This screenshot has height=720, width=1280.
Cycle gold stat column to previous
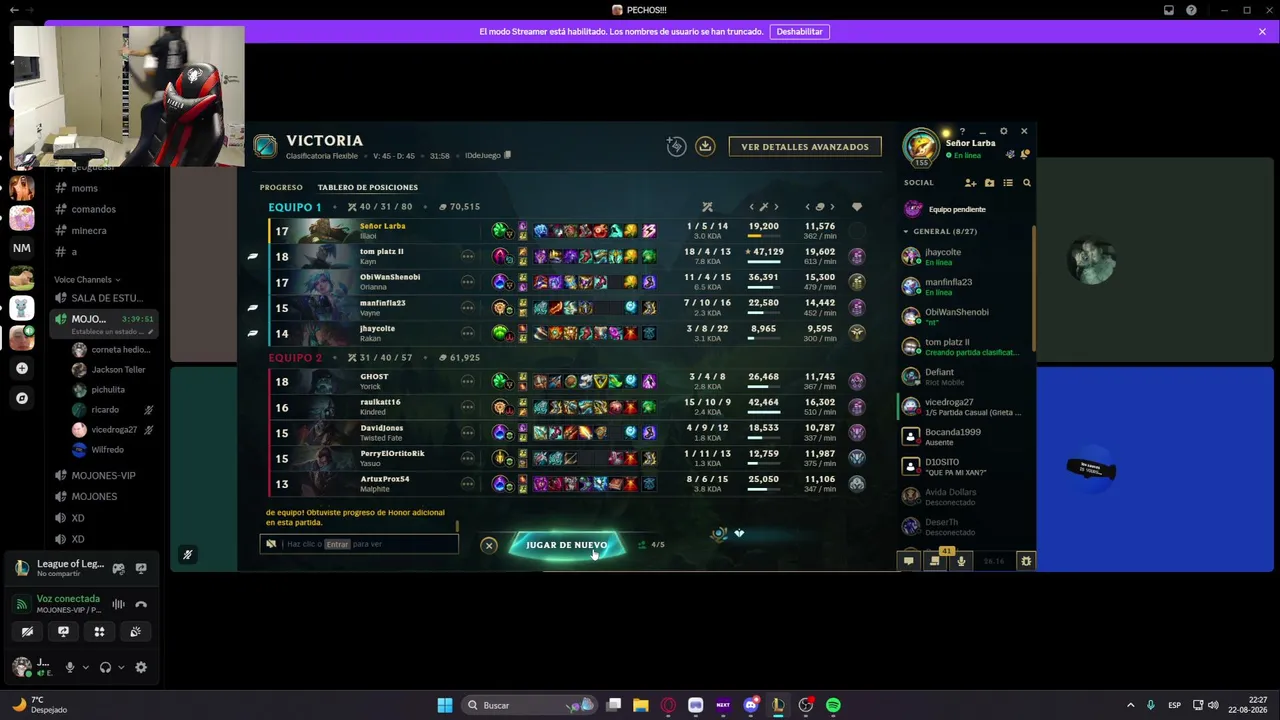click(808, 207)
